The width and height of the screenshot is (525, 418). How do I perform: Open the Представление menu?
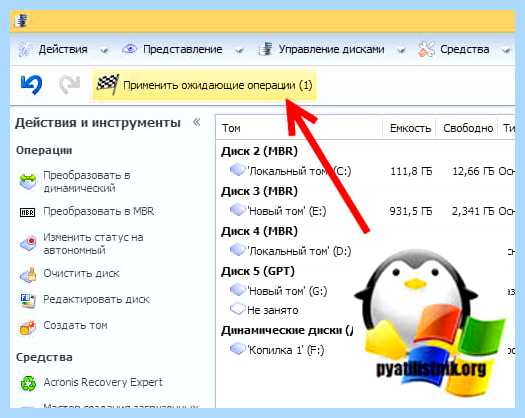click(183, 50)
